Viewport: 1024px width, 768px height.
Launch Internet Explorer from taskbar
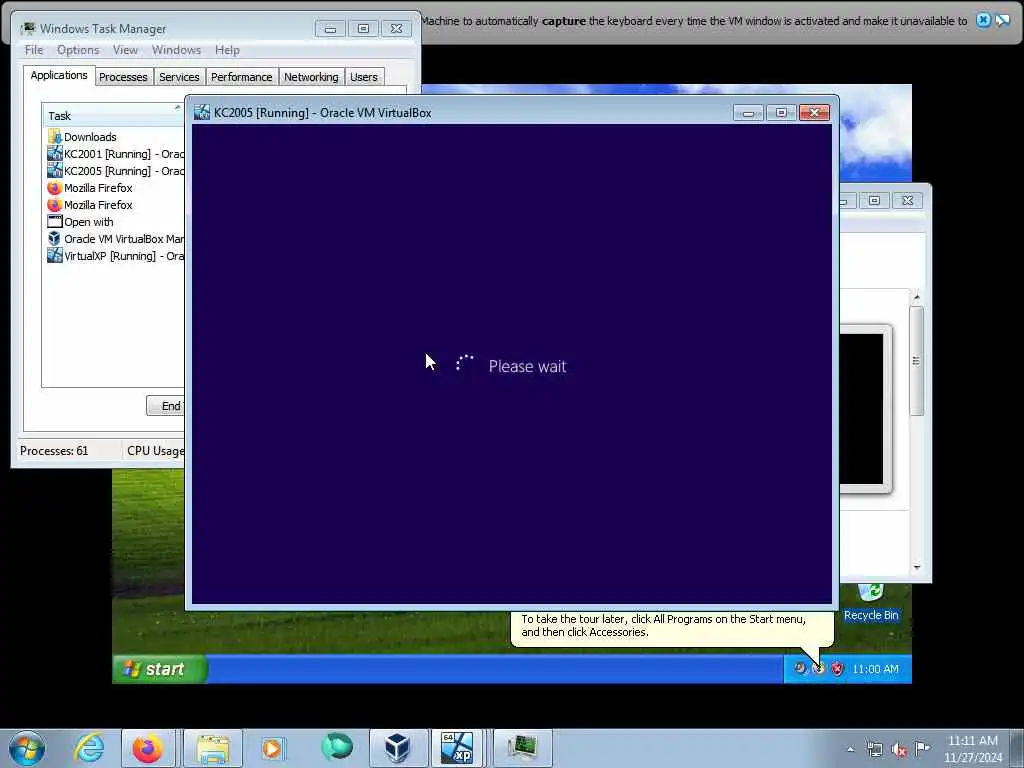click(x=89, y=748)
